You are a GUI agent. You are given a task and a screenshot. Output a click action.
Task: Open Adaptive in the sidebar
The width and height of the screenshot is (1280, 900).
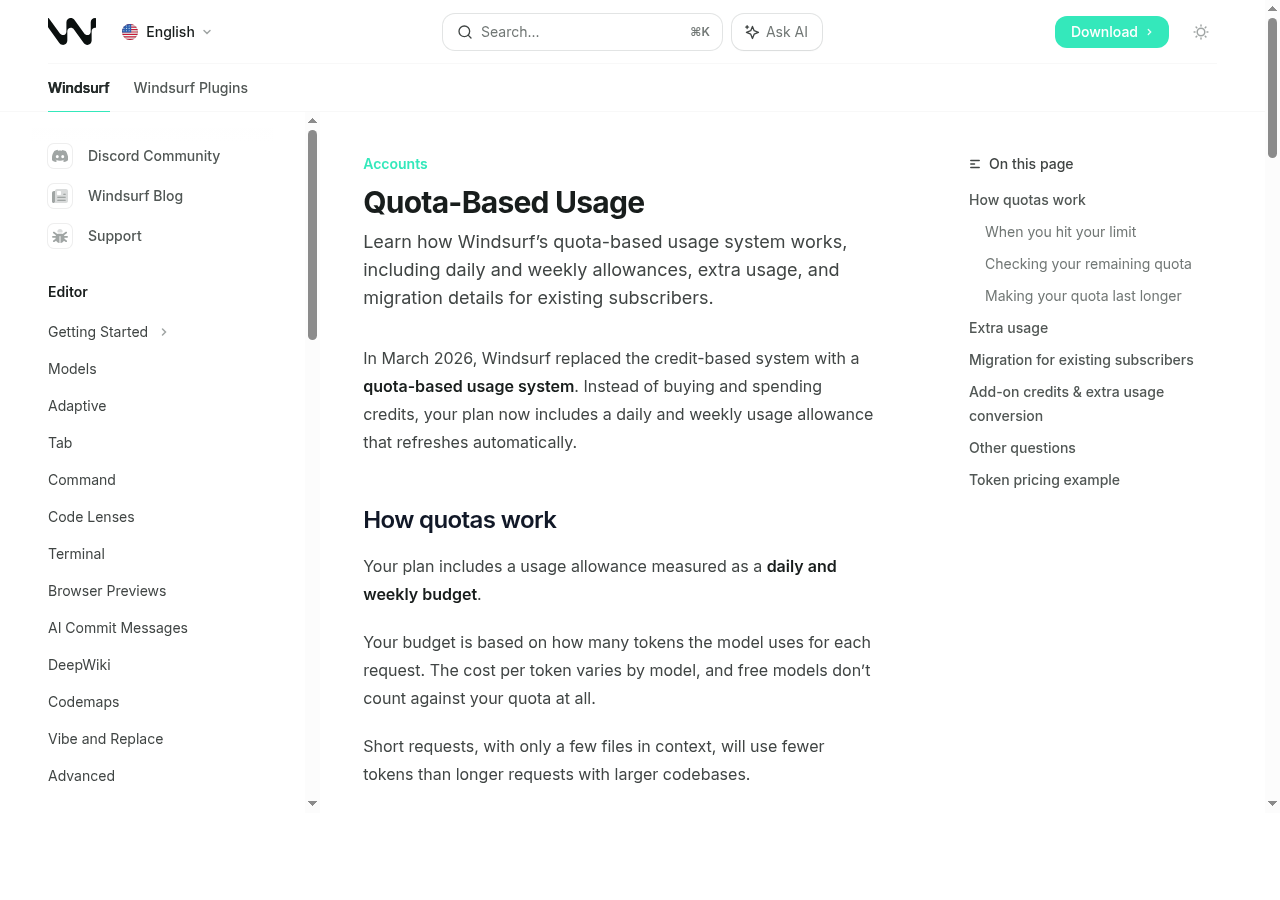(77, 406)
